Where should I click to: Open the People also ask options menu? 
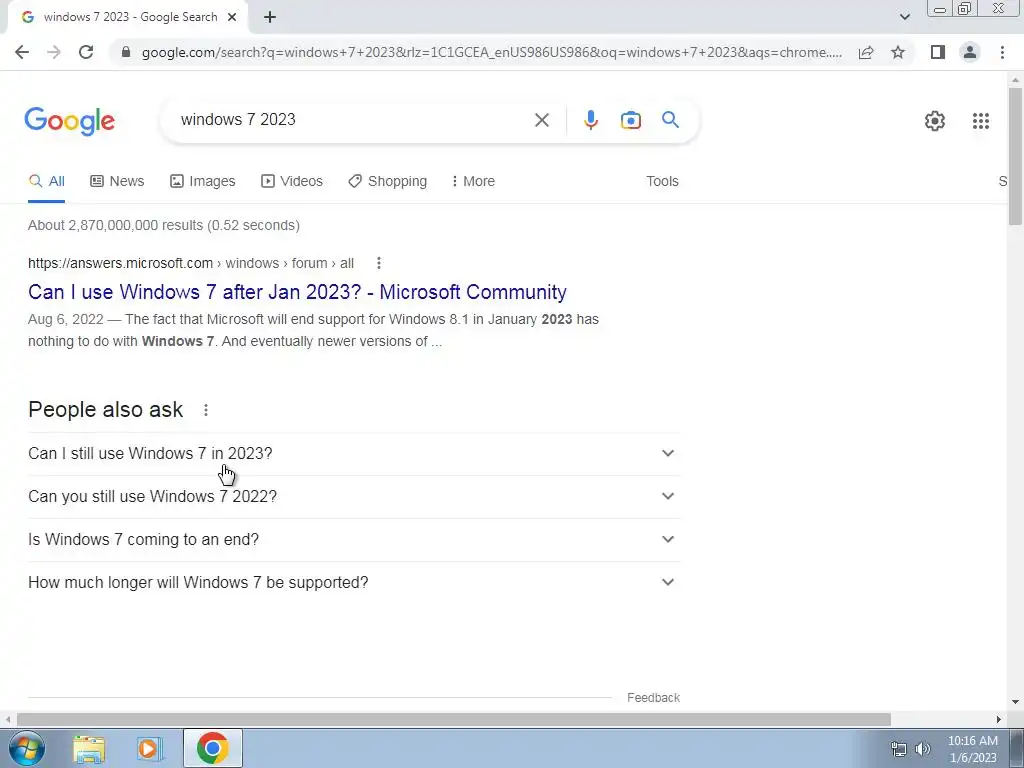206,410
